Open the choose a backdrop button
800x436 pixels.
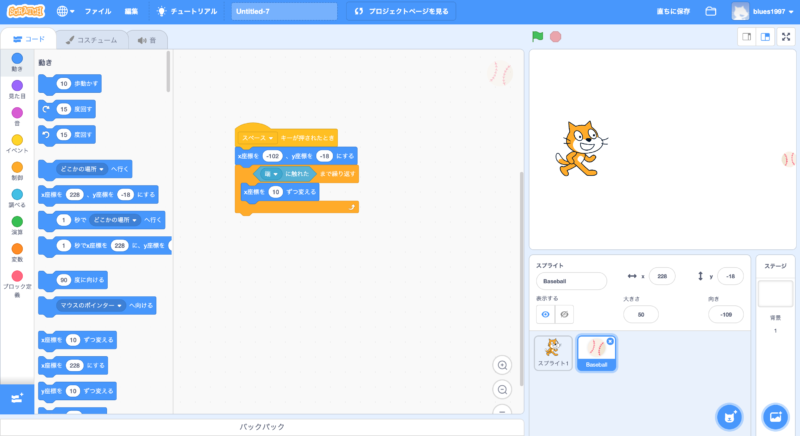[x=774, y=415]
